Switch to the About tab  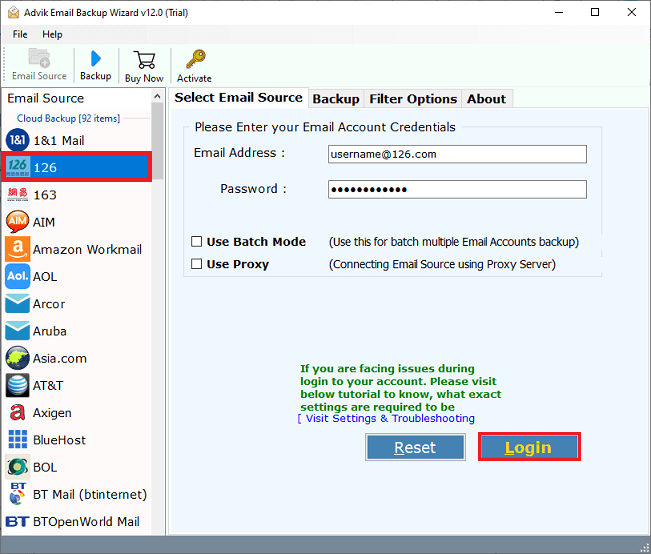point(486,99)
